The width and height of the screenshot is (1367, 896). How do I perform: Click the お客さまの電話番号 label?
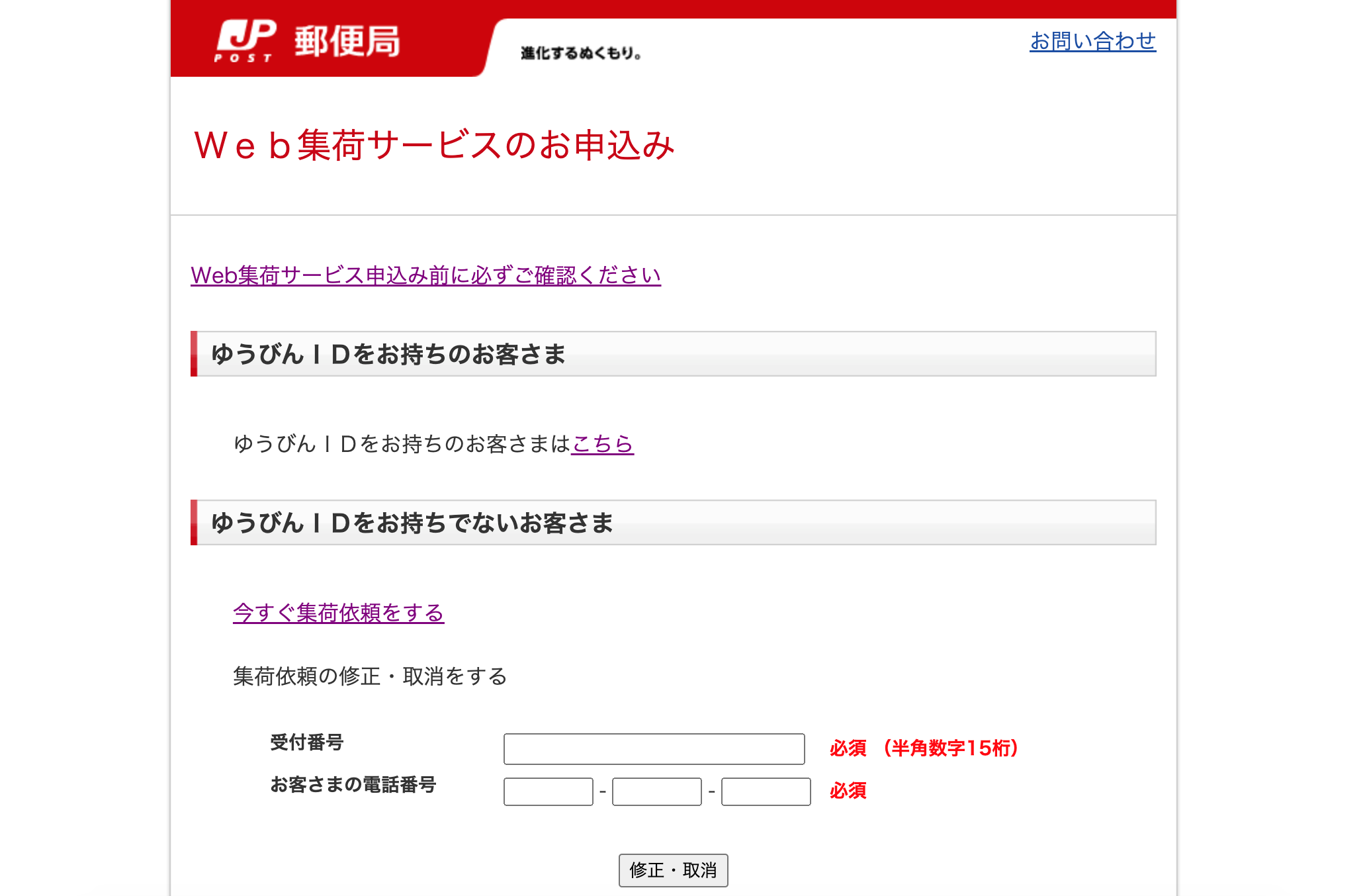[x=353, y=785]
